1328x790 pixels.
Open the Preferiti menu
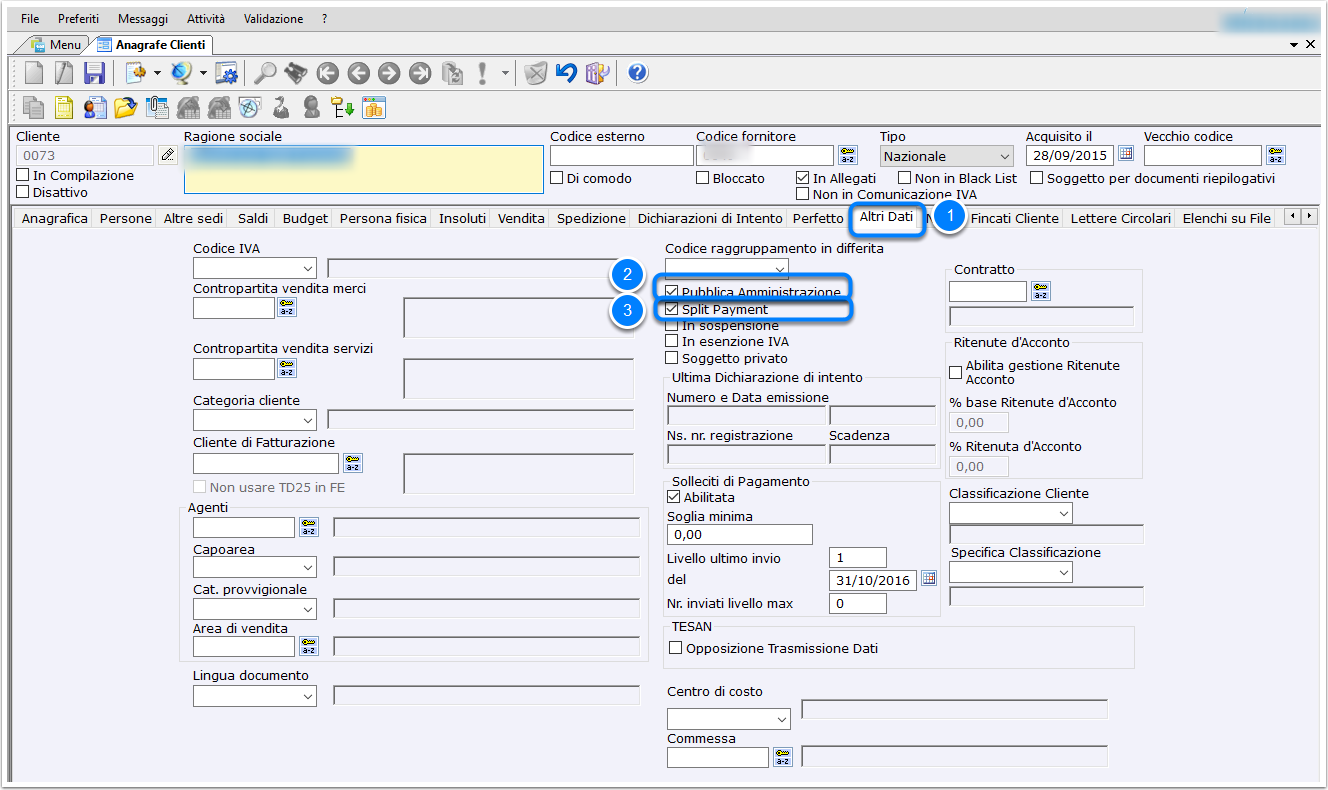78,19
